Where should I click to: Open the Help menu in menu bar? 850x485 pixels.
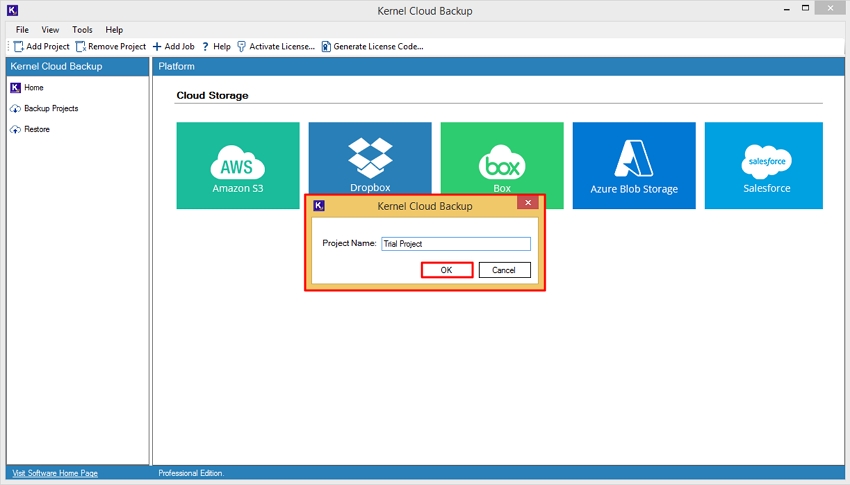(114, 30)
